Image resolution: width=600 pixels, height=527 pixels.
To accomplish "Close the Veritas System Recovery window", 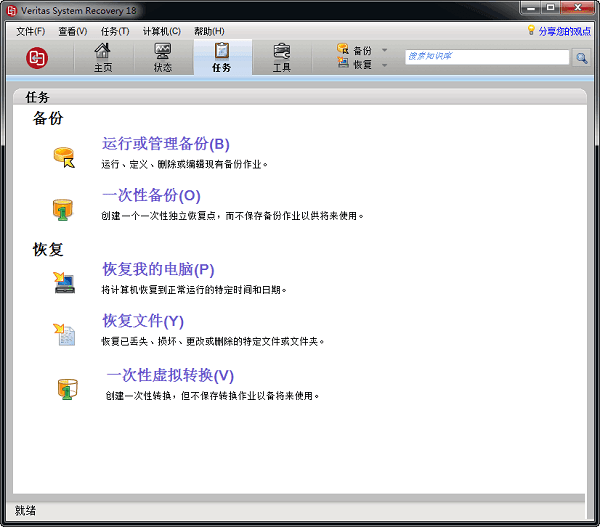I will click(x=578, y=8).
